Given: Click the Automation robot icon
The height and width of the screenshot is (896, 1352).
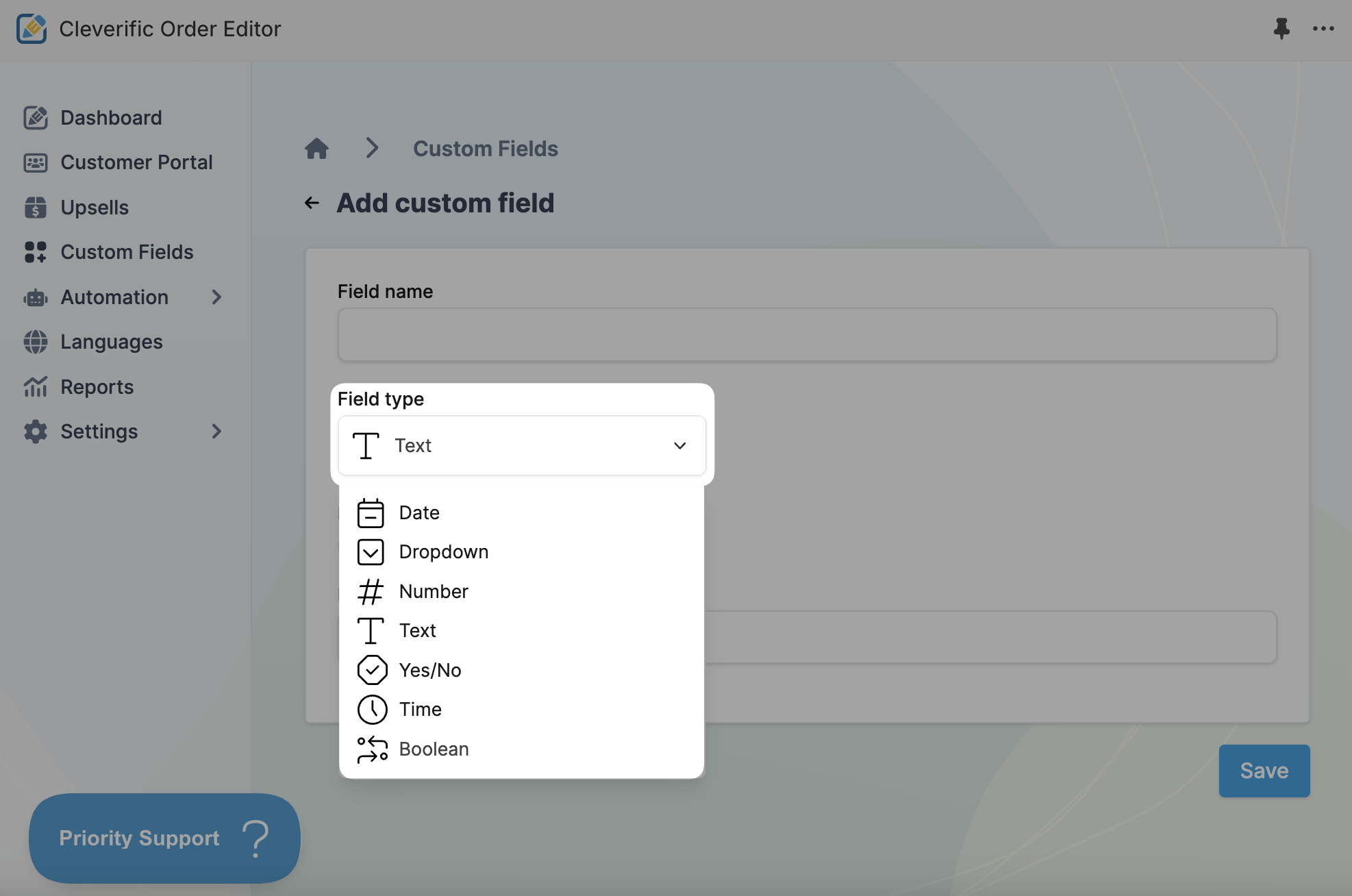Looking at the screenshot, I should pyautogui.click(x=36, y=297).
